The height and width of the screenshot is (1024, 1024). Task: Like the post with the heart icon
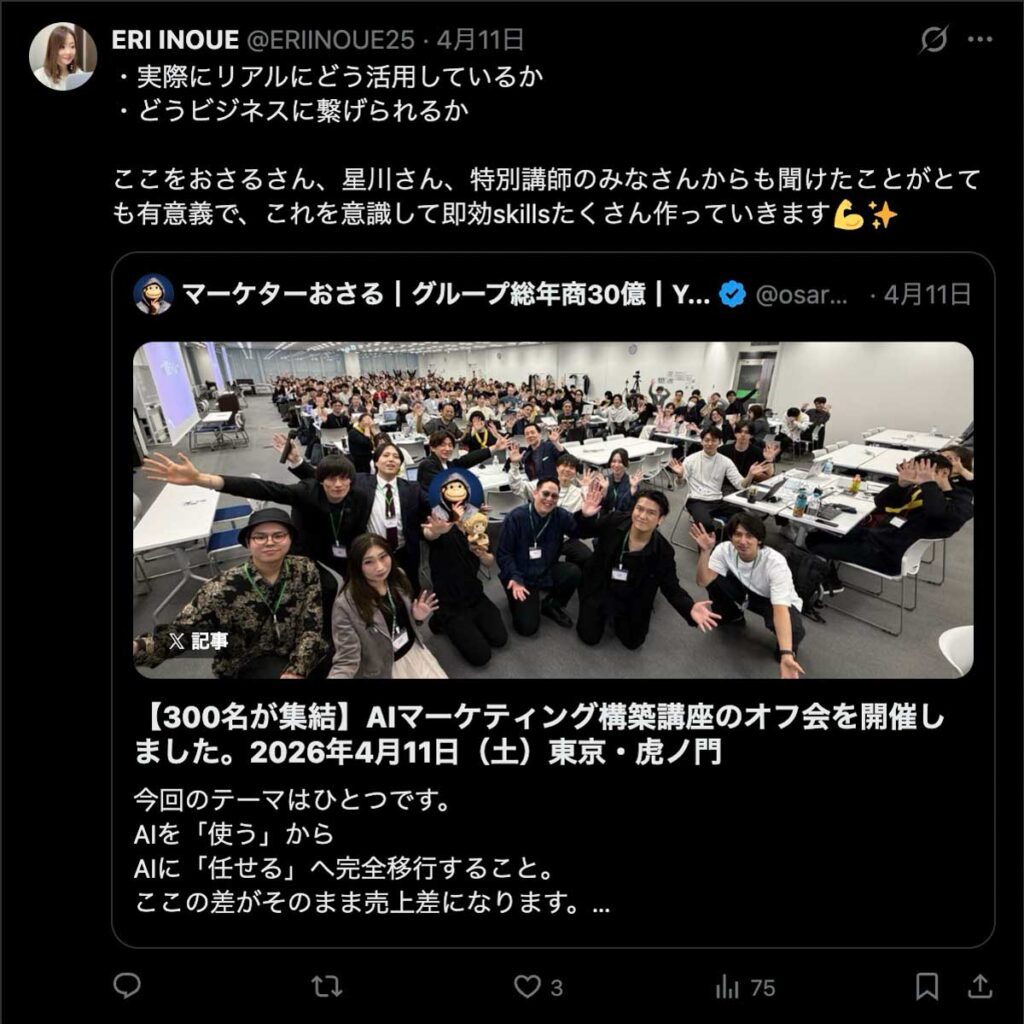[x=526, y=987]
